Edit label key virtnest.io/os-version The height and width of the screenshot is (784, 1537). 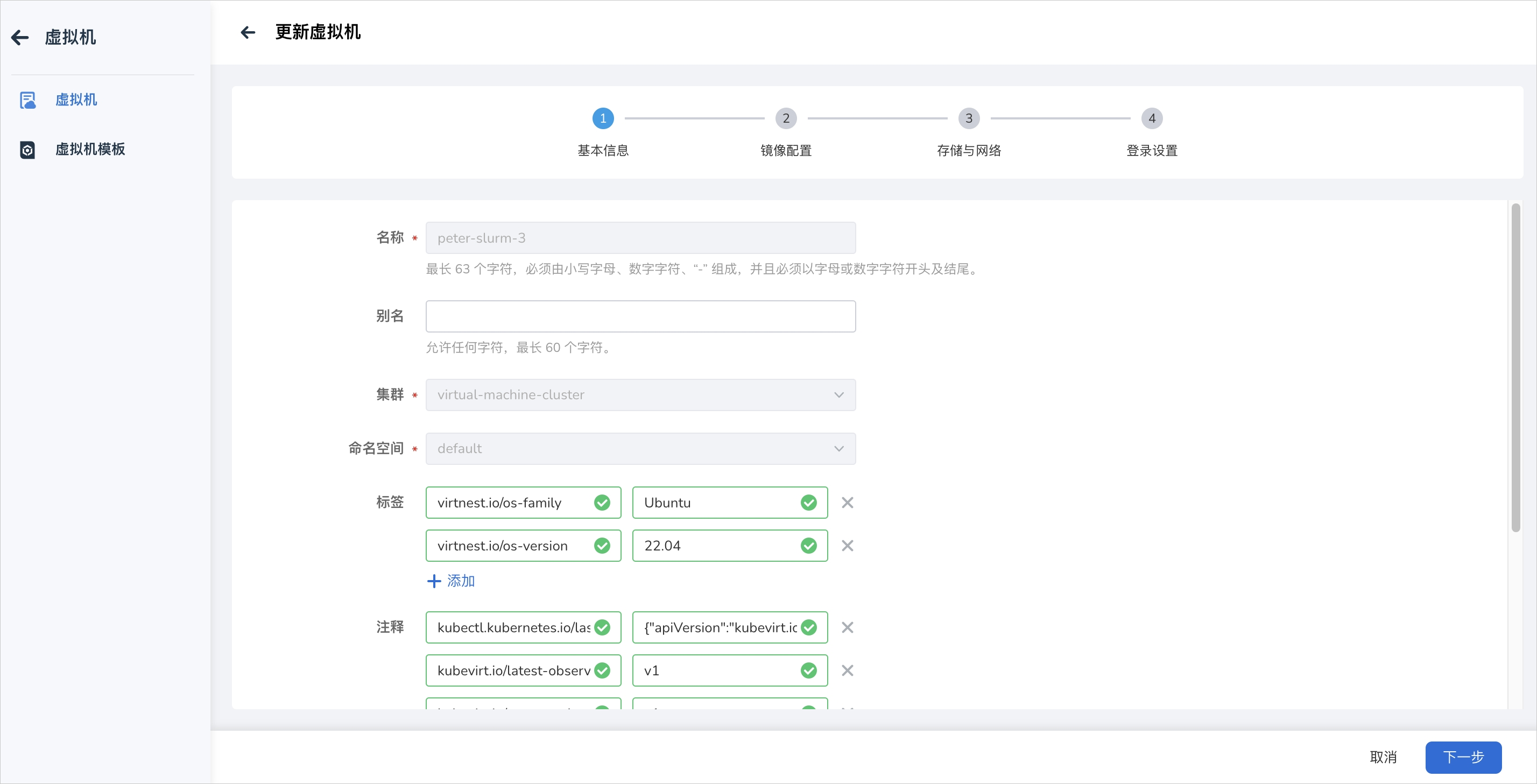pos(523,545)
